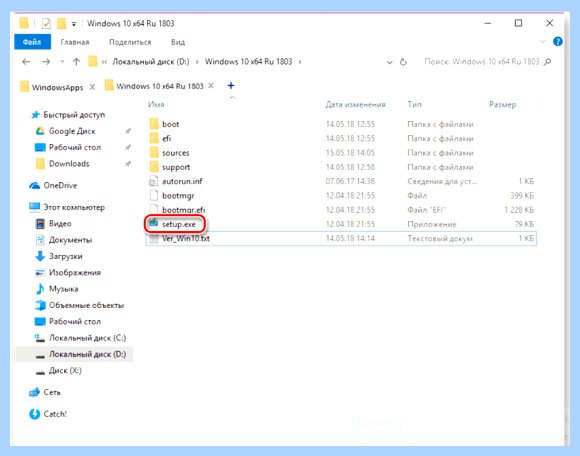Screen dimensions: 580x456
Task: Sort by the Размер column header
Action: pos(502,105)
